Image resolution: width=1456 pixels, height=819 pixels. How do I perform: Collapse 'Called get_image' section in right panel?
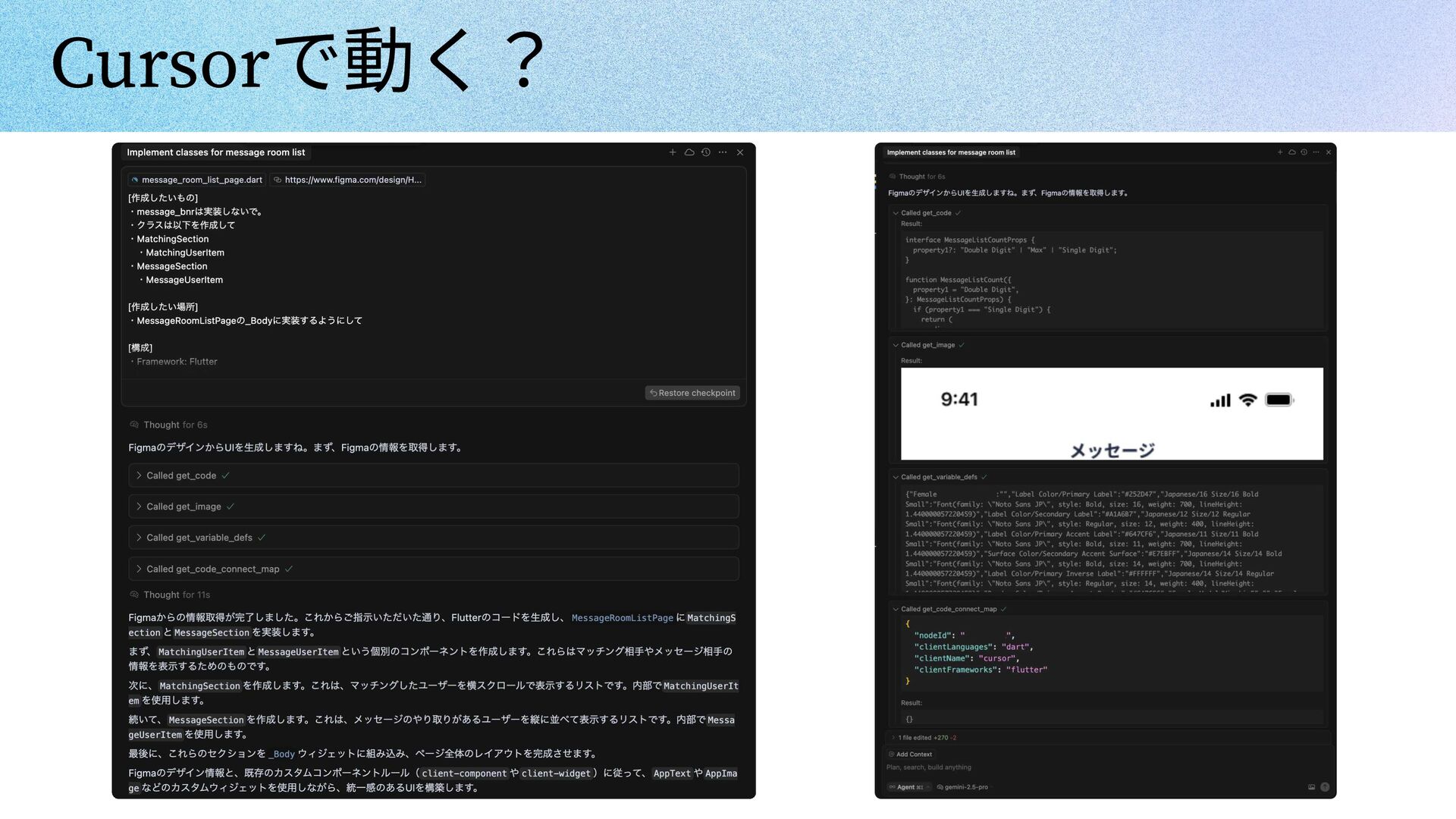tap(928, 345)
